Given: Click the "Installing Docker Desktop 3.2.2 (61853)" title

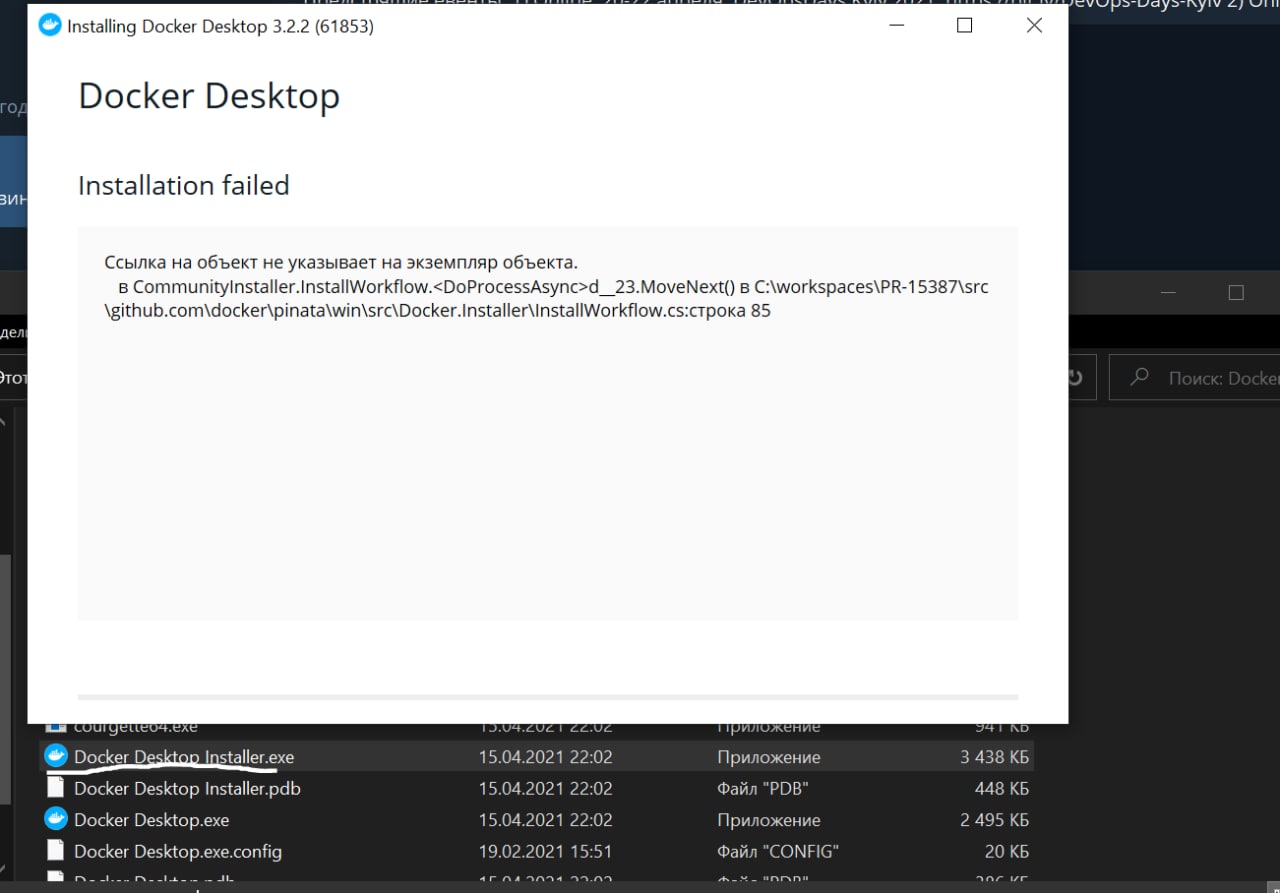Looking at the screenshot, I should (220, 27).
